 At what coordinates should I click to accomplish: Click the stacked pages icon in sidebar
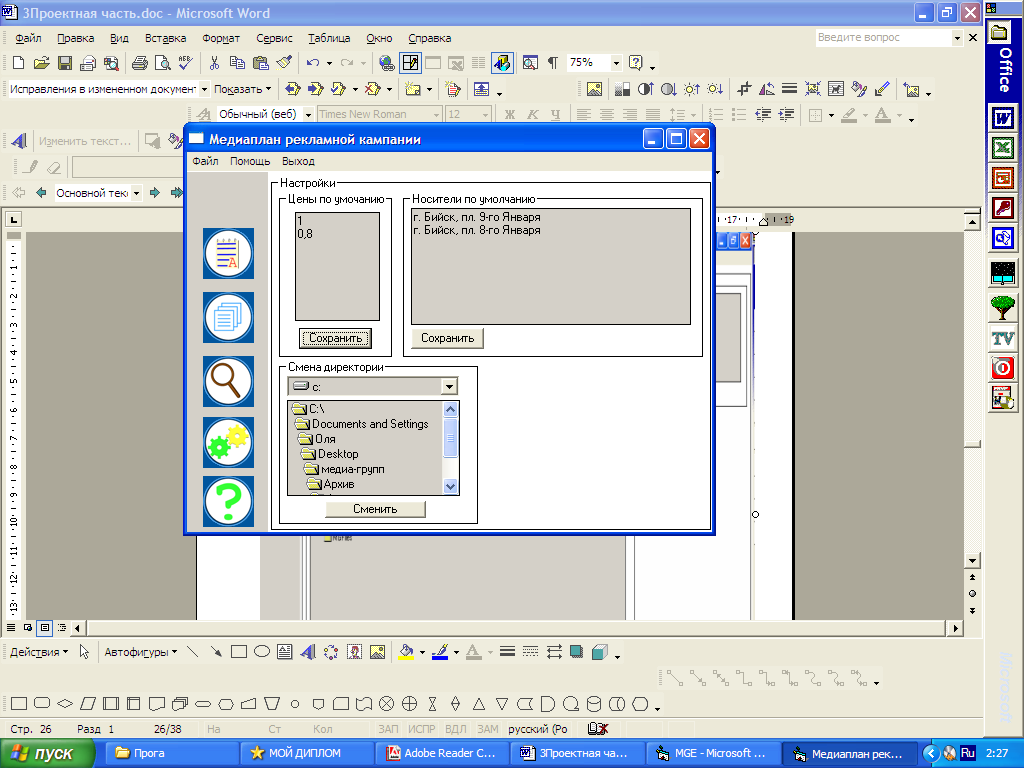coord(228,318)
